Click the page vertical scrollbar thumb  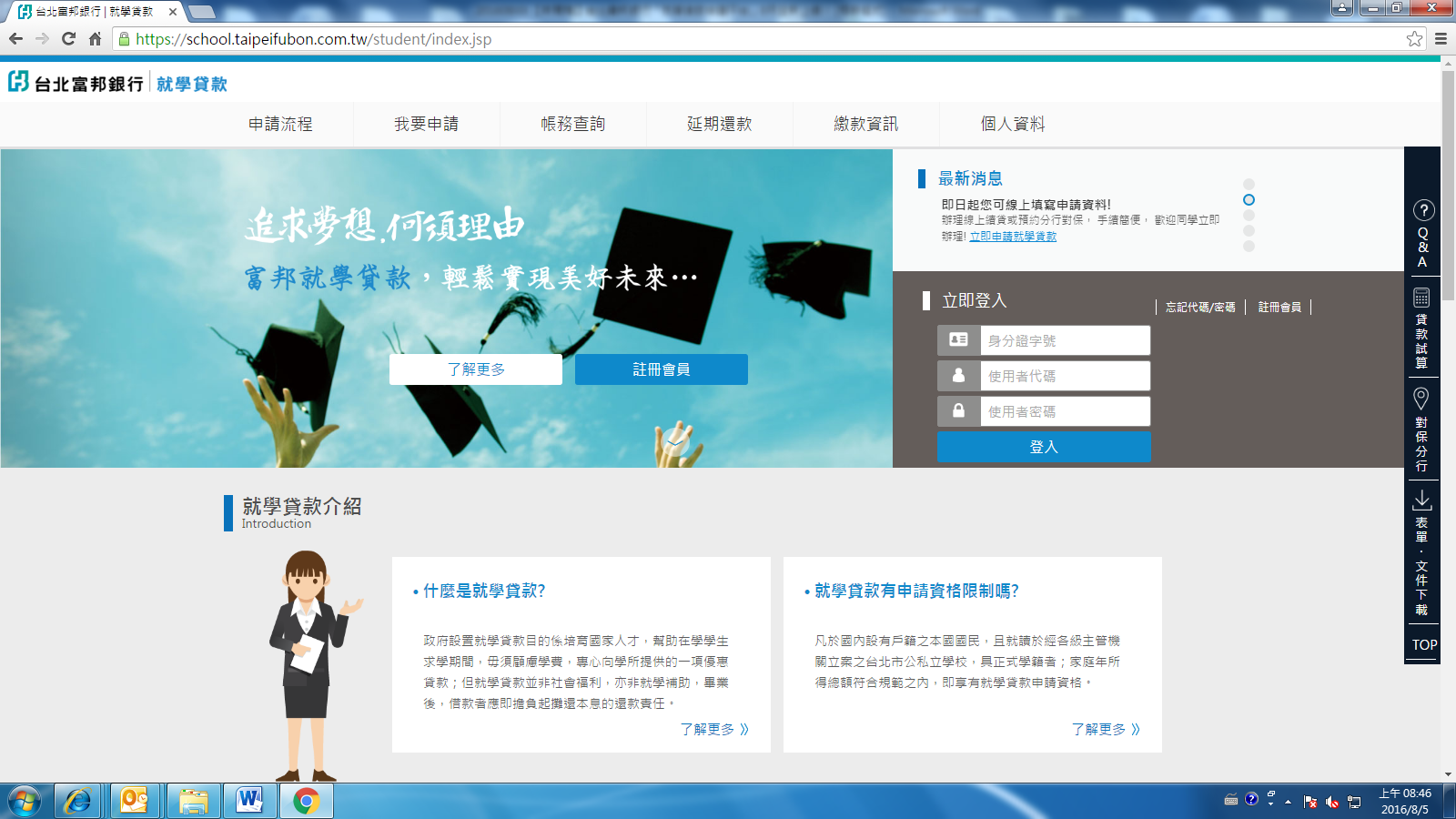tap(1448, 182)
